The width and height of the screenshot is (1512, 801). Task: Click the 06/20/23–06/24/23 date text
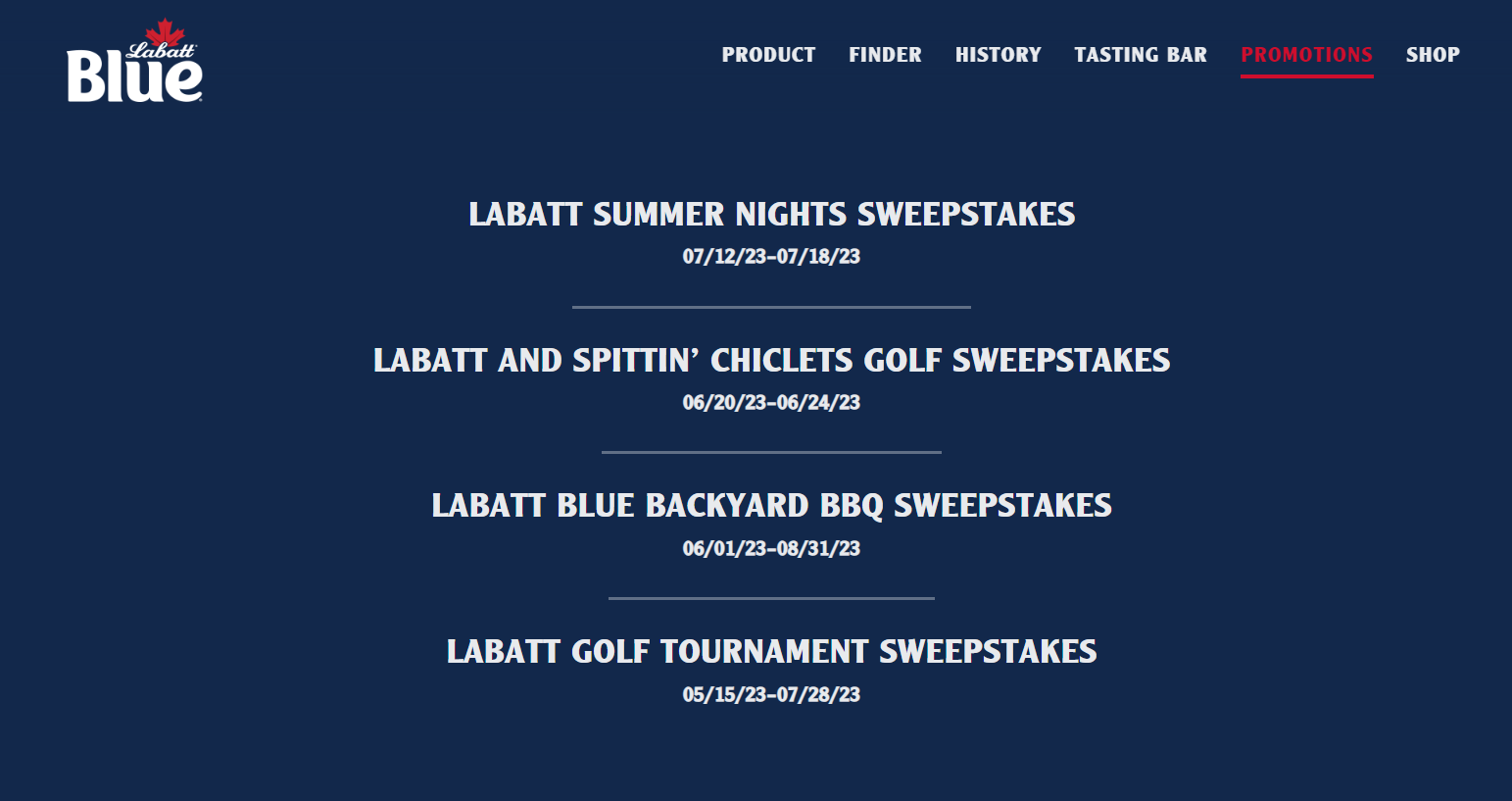771,401
